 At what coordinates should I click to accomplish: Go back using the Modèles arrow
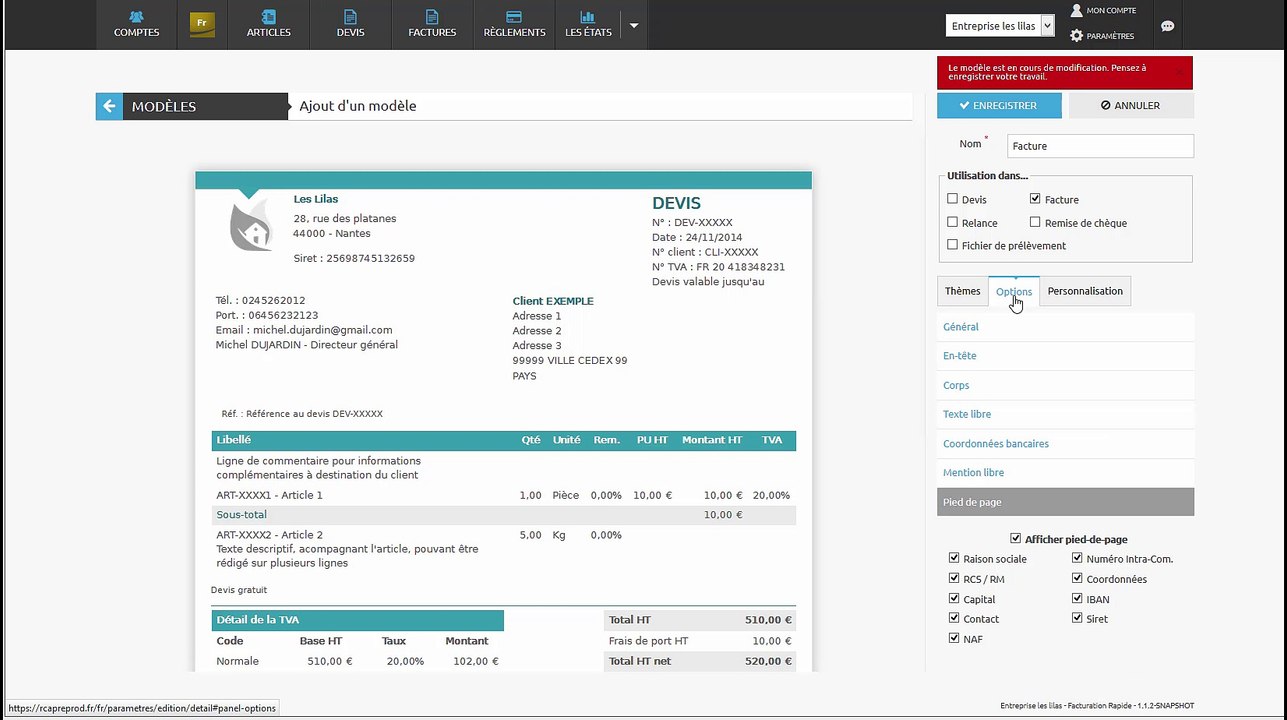tap(109, 106)
